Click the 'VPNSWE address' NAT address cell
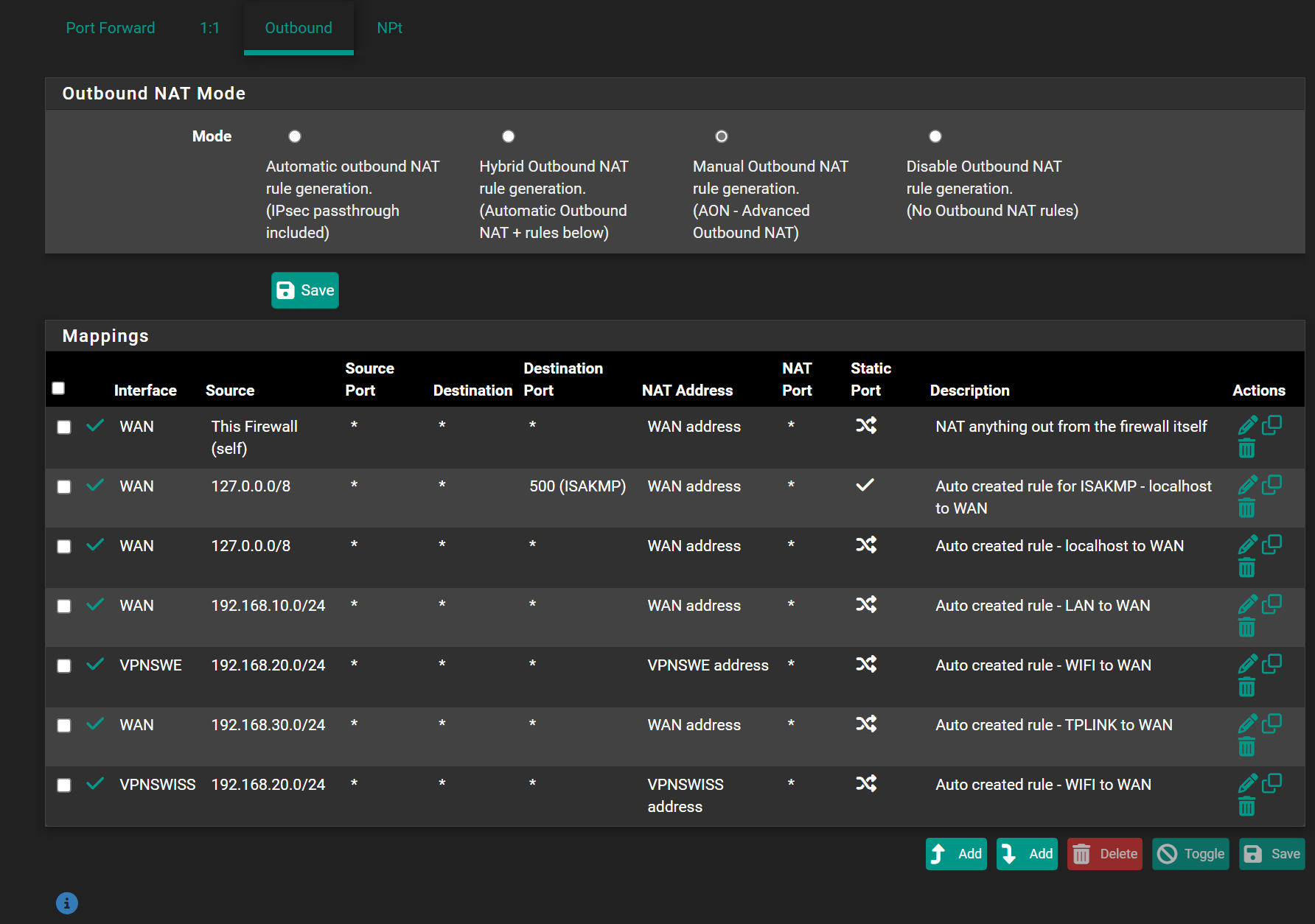 pyautogui.click(x=708, y=665)
